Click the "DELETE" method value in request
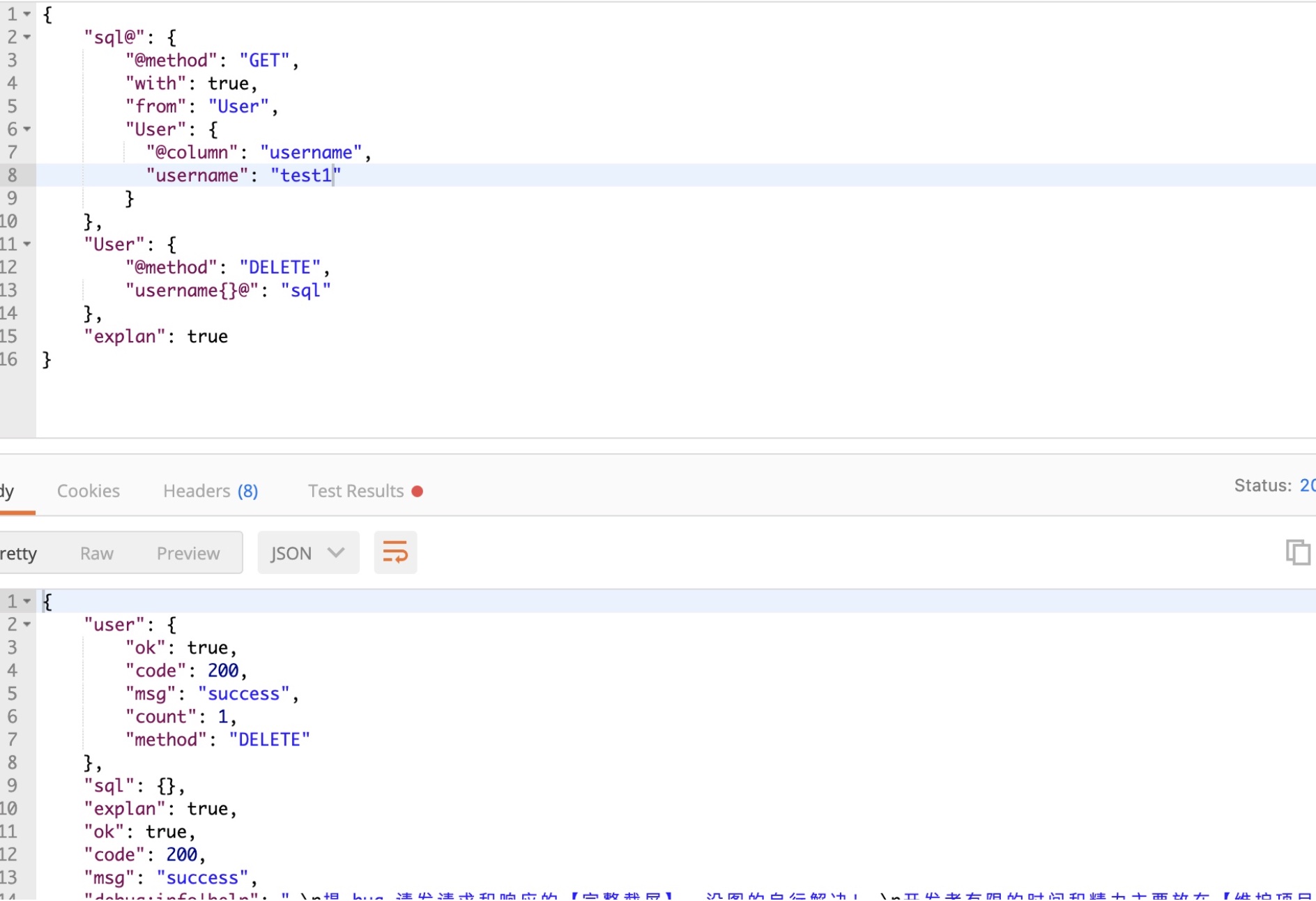 [x=280, y=268]
